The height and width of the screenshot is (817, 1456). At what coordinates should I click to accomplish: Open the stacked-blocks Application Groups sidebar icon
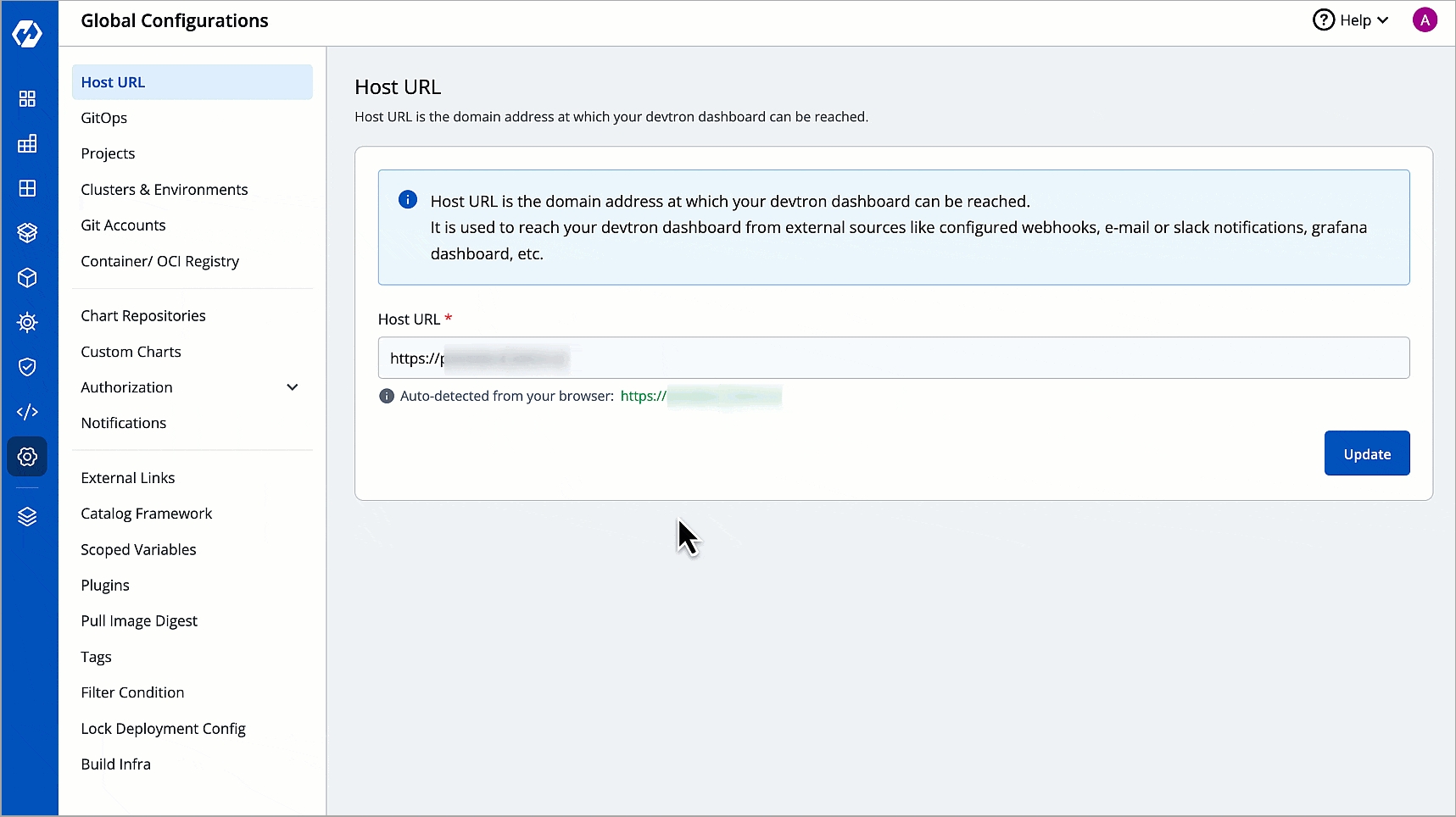pyautogui.click(x=27, y=144)
